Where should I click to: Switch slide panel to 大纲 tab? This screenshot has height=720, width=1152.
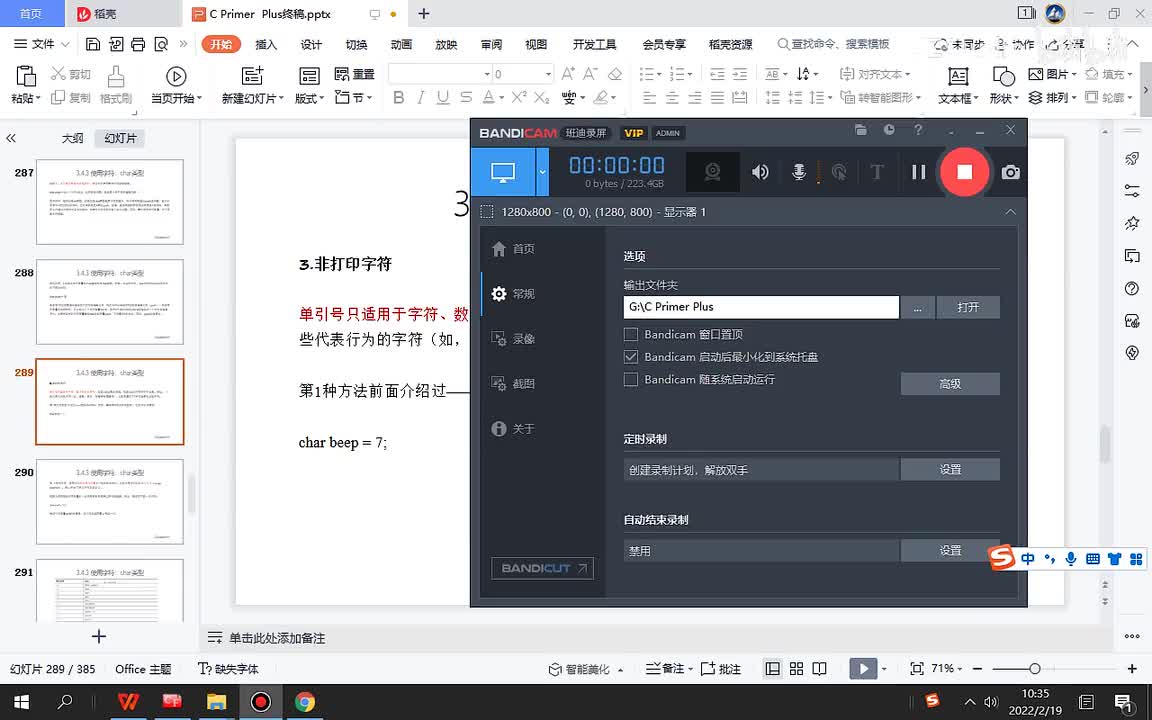(72, 138)
